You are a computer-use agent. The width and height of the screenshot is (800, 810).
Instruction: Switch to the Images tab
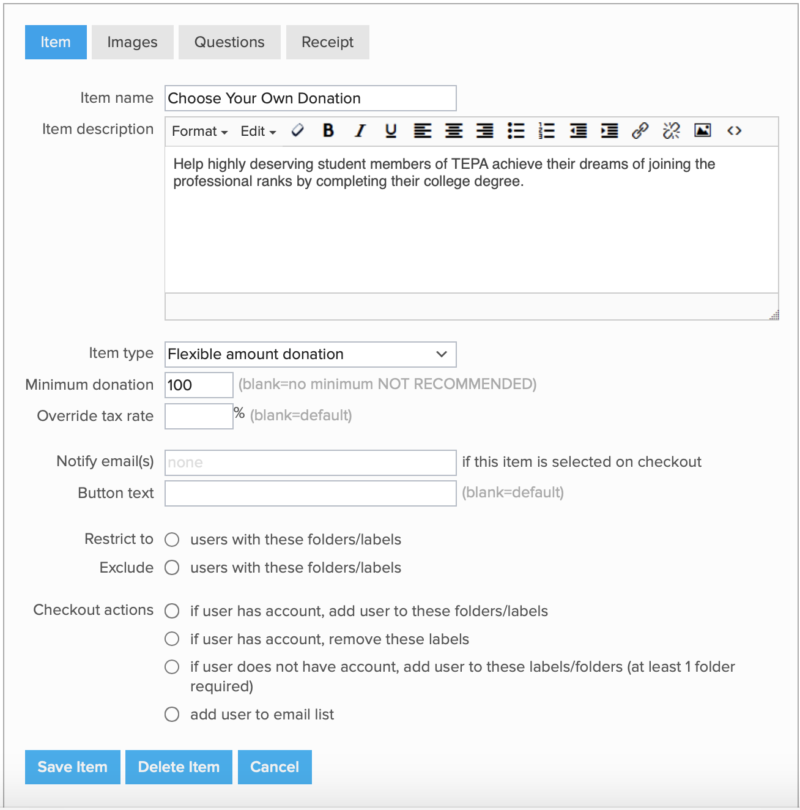(132, 42)
